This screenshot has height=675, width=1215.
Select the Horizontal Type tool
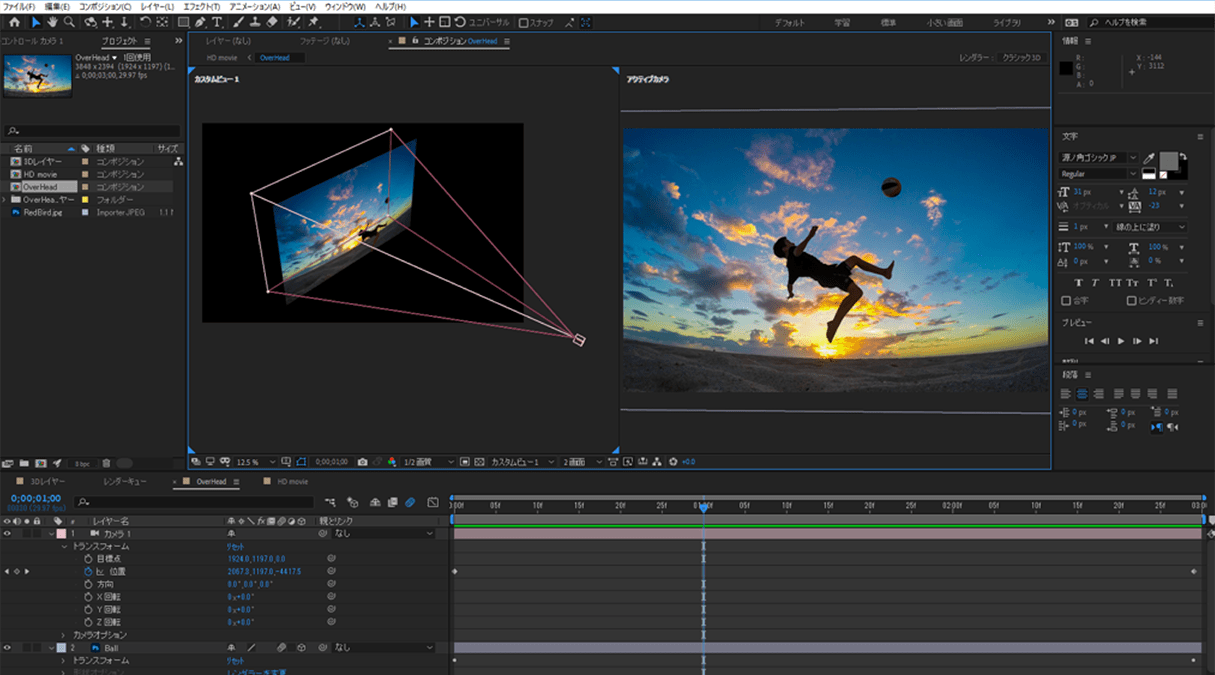point(217,22)
